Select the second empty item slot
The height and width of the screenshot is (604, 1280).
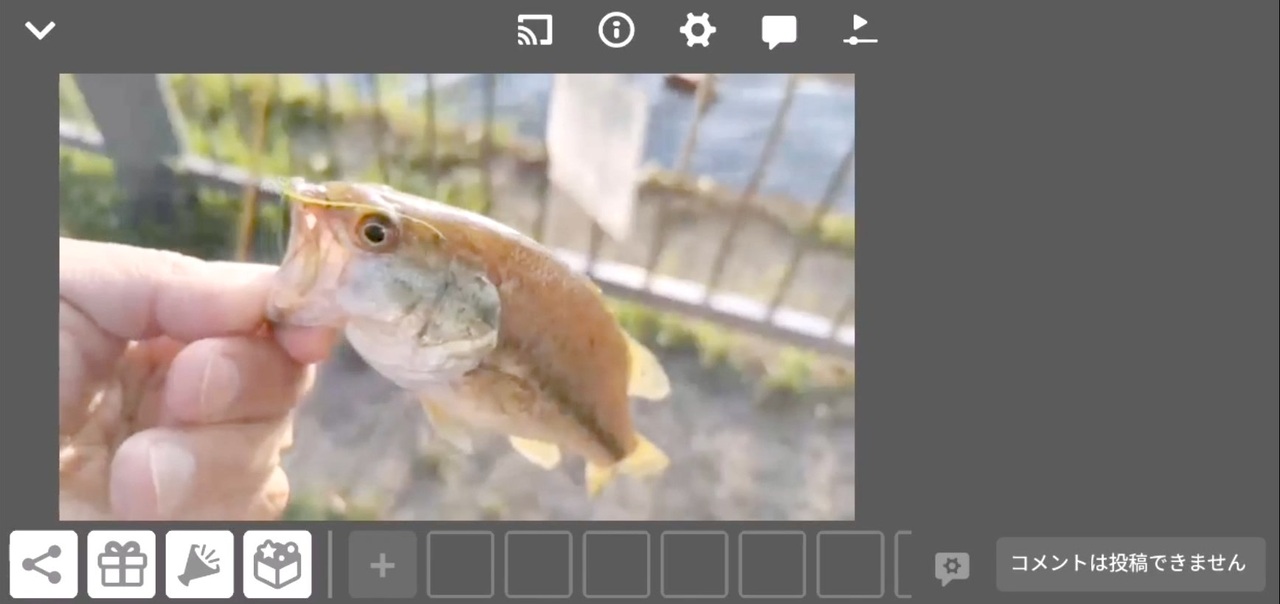[x=539, y=565]
